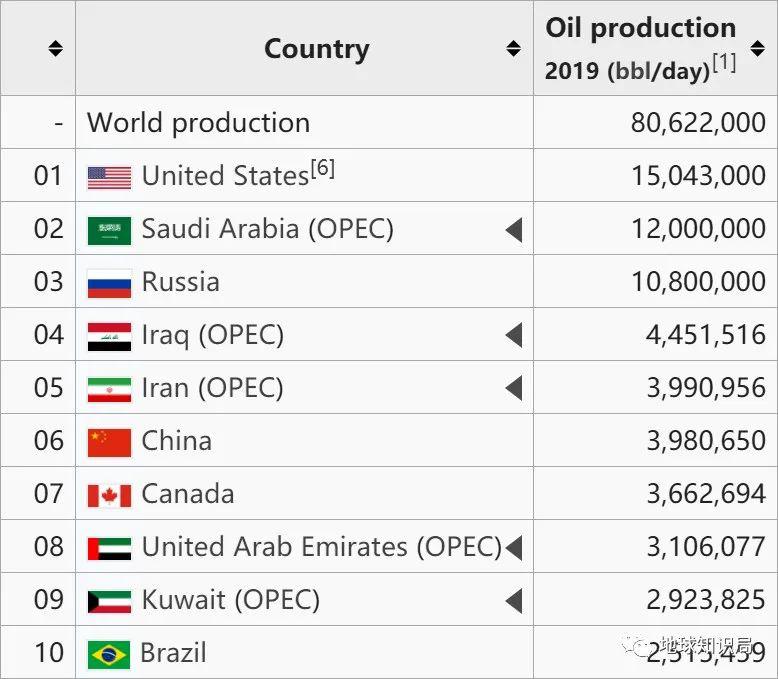This screenshot has height=679, width=778.
Task: Click the Kuwait flag icon
Action: point(109,602)
